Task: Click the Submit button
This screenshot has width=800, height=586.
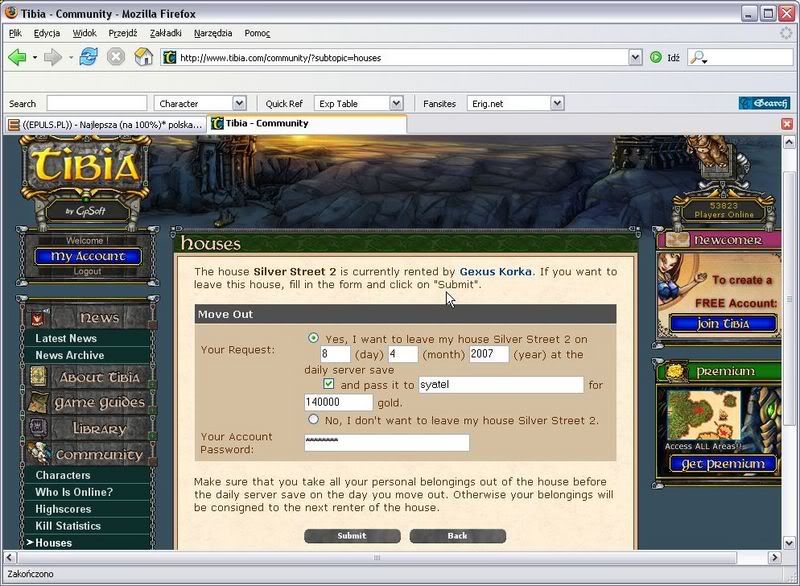Action: coord(352,536)
